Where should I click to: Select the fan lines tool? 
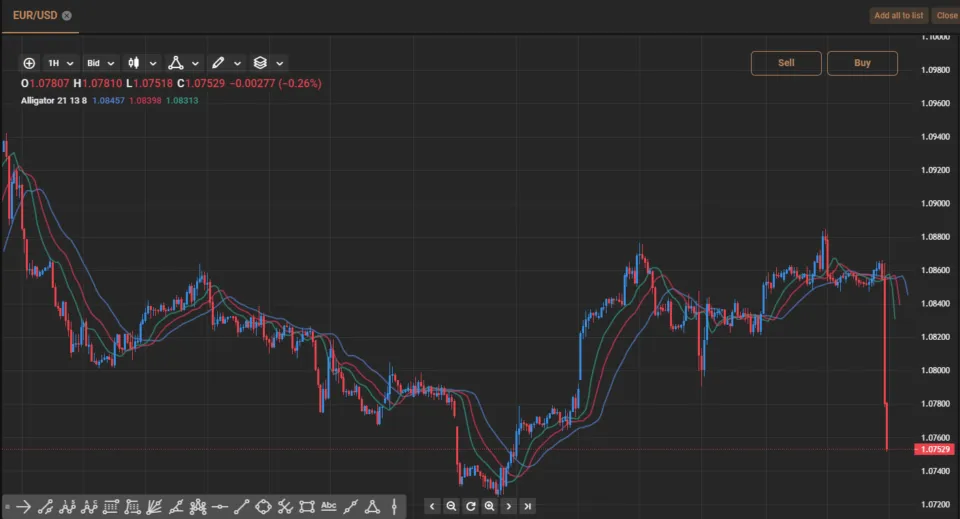(x=154, y=507)
